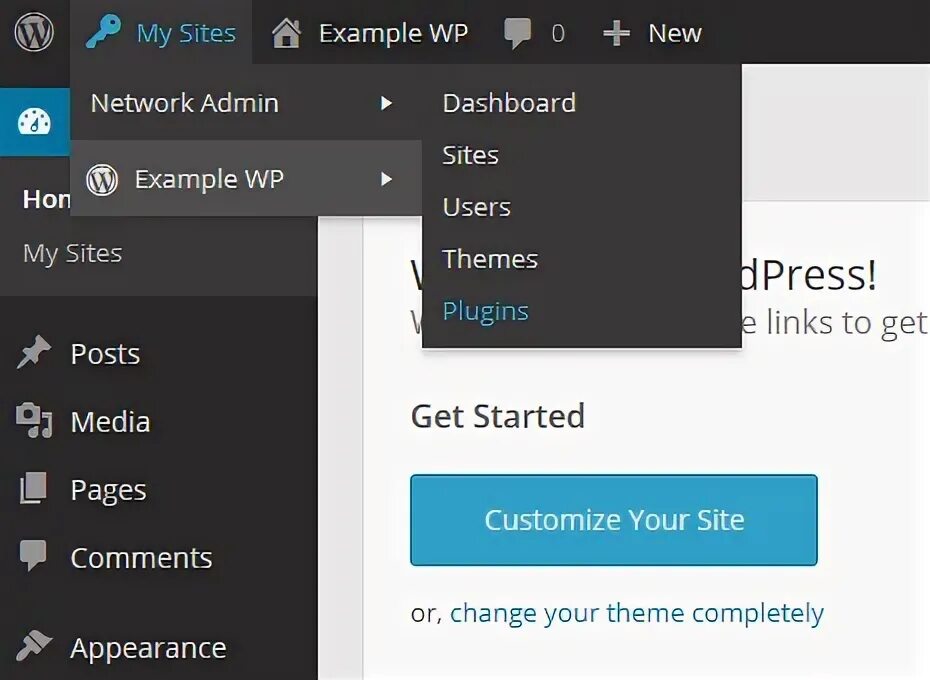Image resolution: width=930 pixels, height=680 pixels.
Task: Expand the Network Admin submenu arrow
Action: 386,103
